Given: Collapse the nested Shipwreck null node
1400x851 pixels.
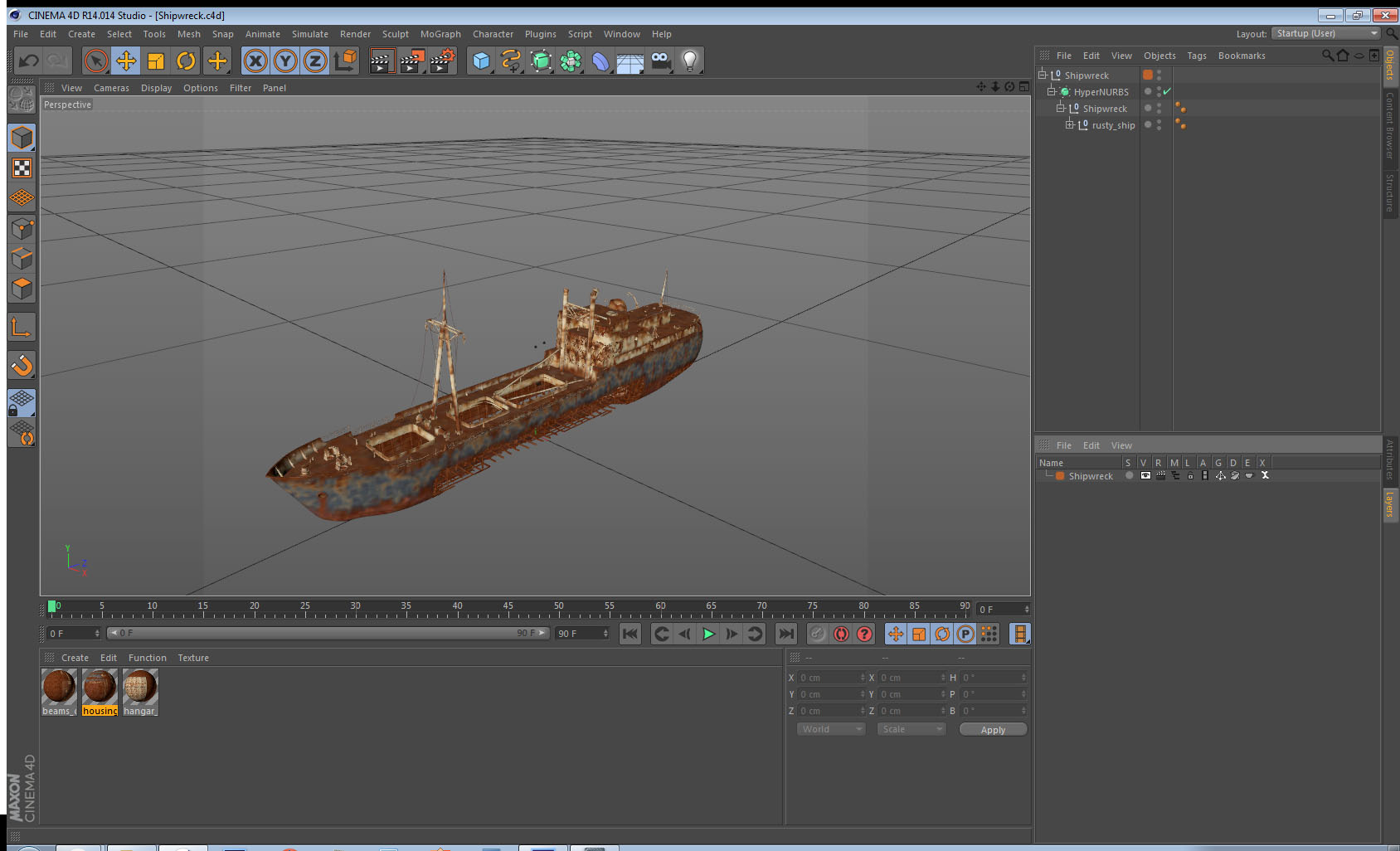Looking at the screenshot, I should [1060, 108].
